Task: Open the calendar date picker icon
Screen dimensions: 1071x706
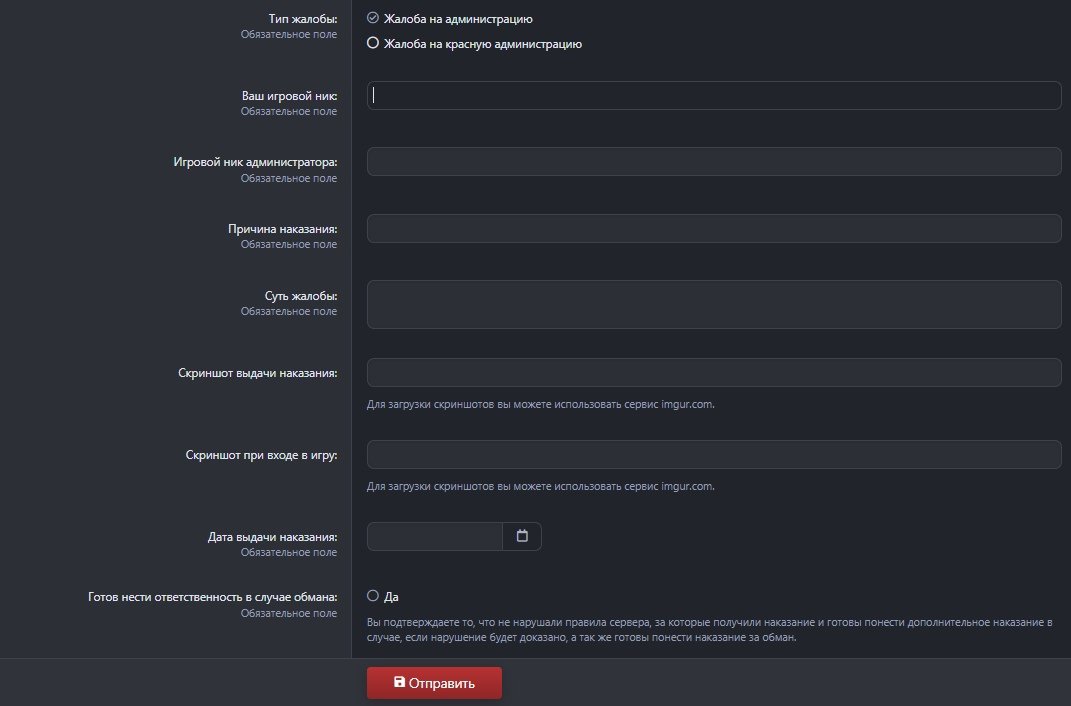Action: coord(521,536)
